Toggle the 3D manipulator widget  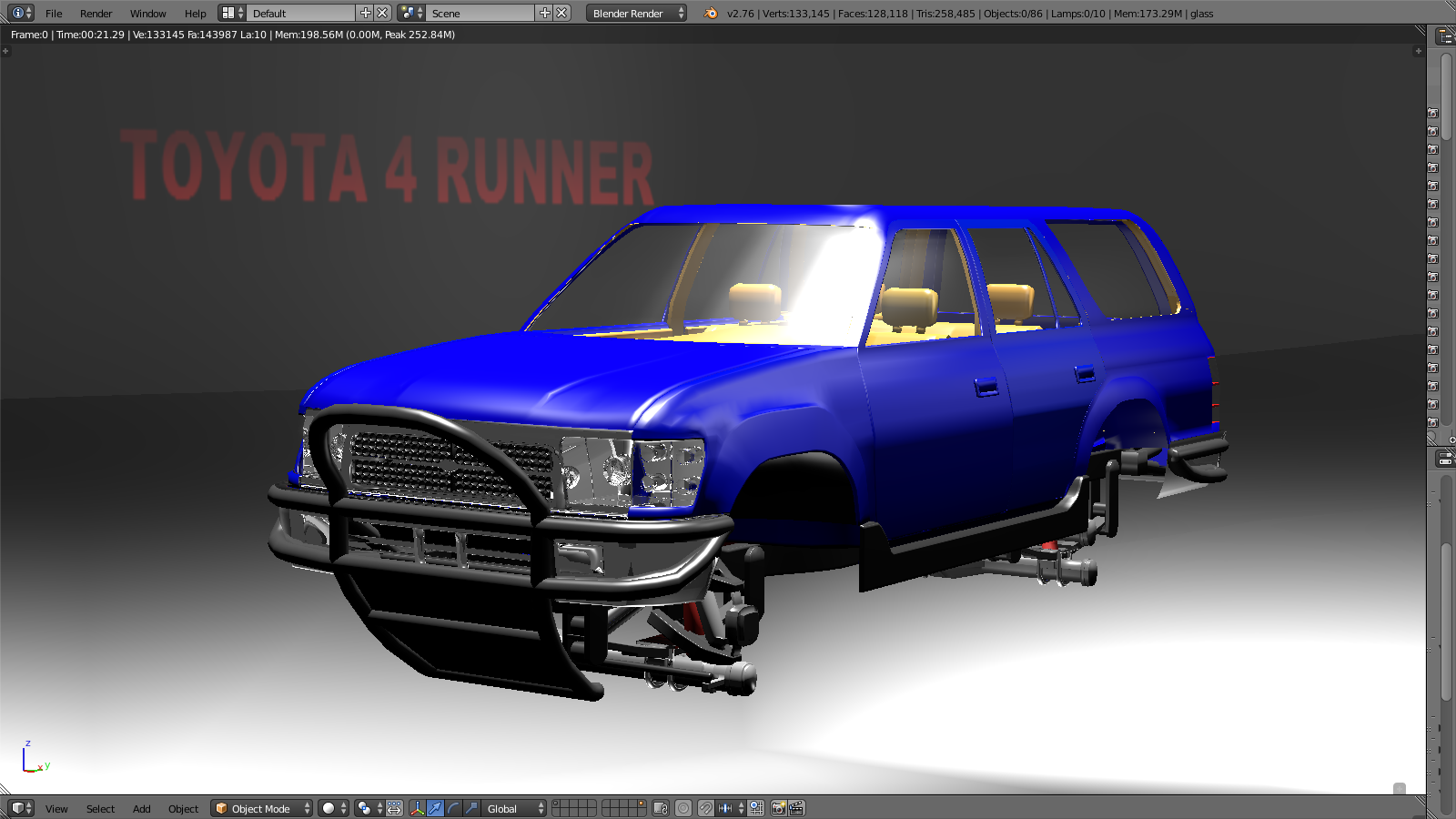[417, 808]
